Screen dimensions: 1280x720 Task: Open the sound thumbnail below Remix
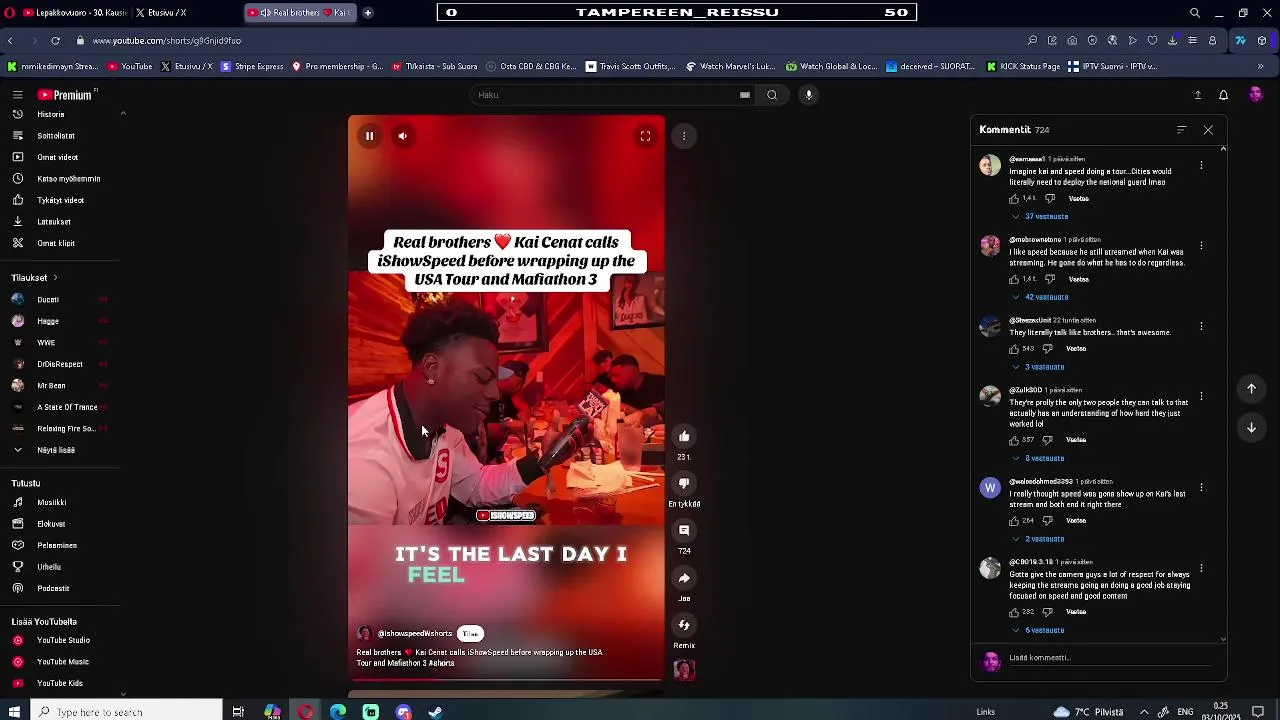(x=684, y=670)
